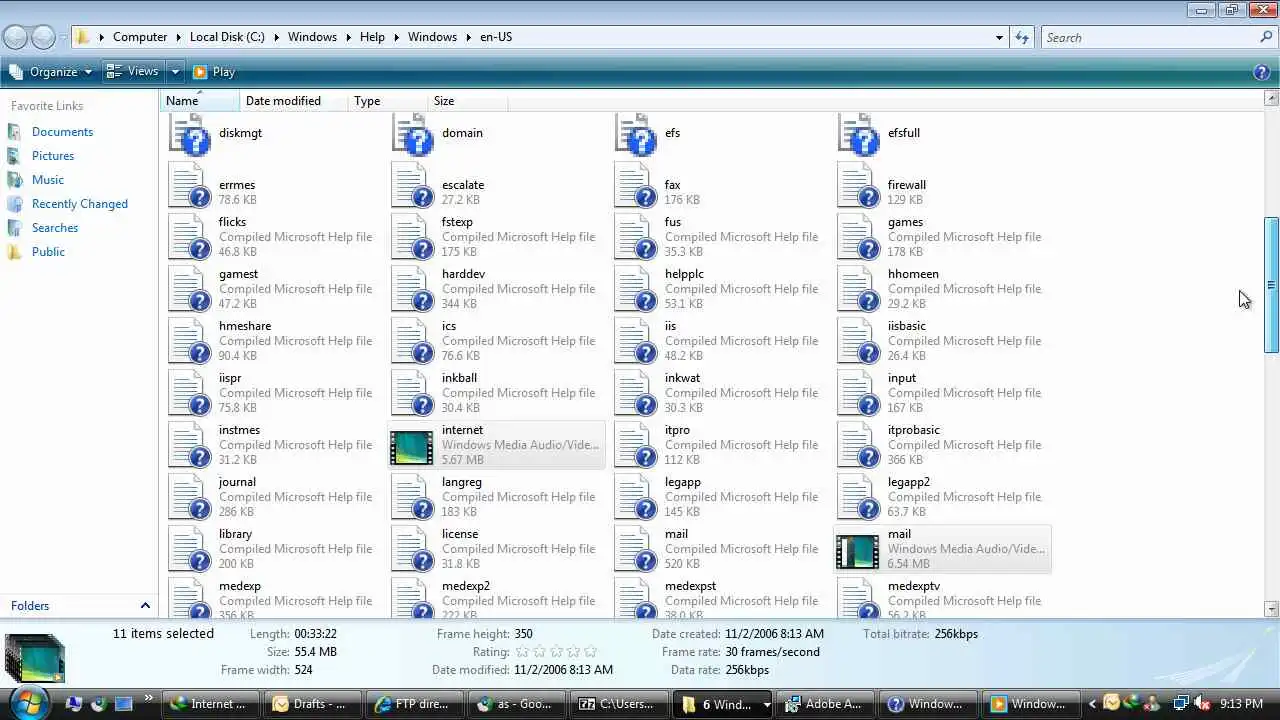Select the license help file icon
The image size is (1280, 720).
[413, 550]
